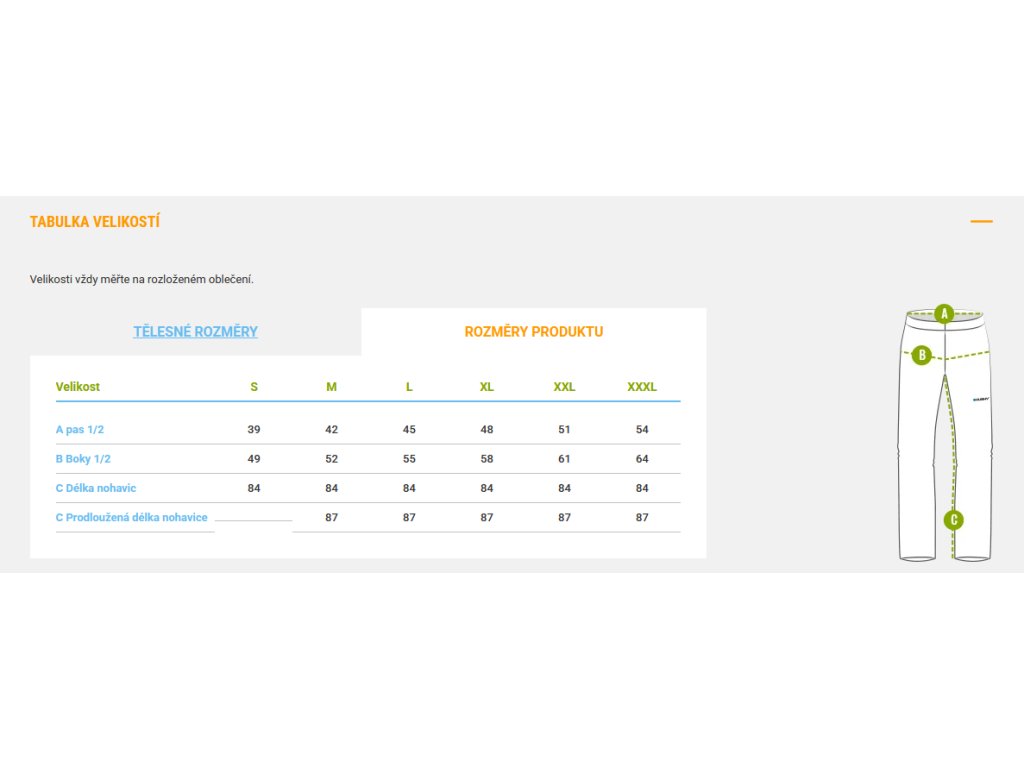Click waist value 39 for size S

tap(254, 430)
